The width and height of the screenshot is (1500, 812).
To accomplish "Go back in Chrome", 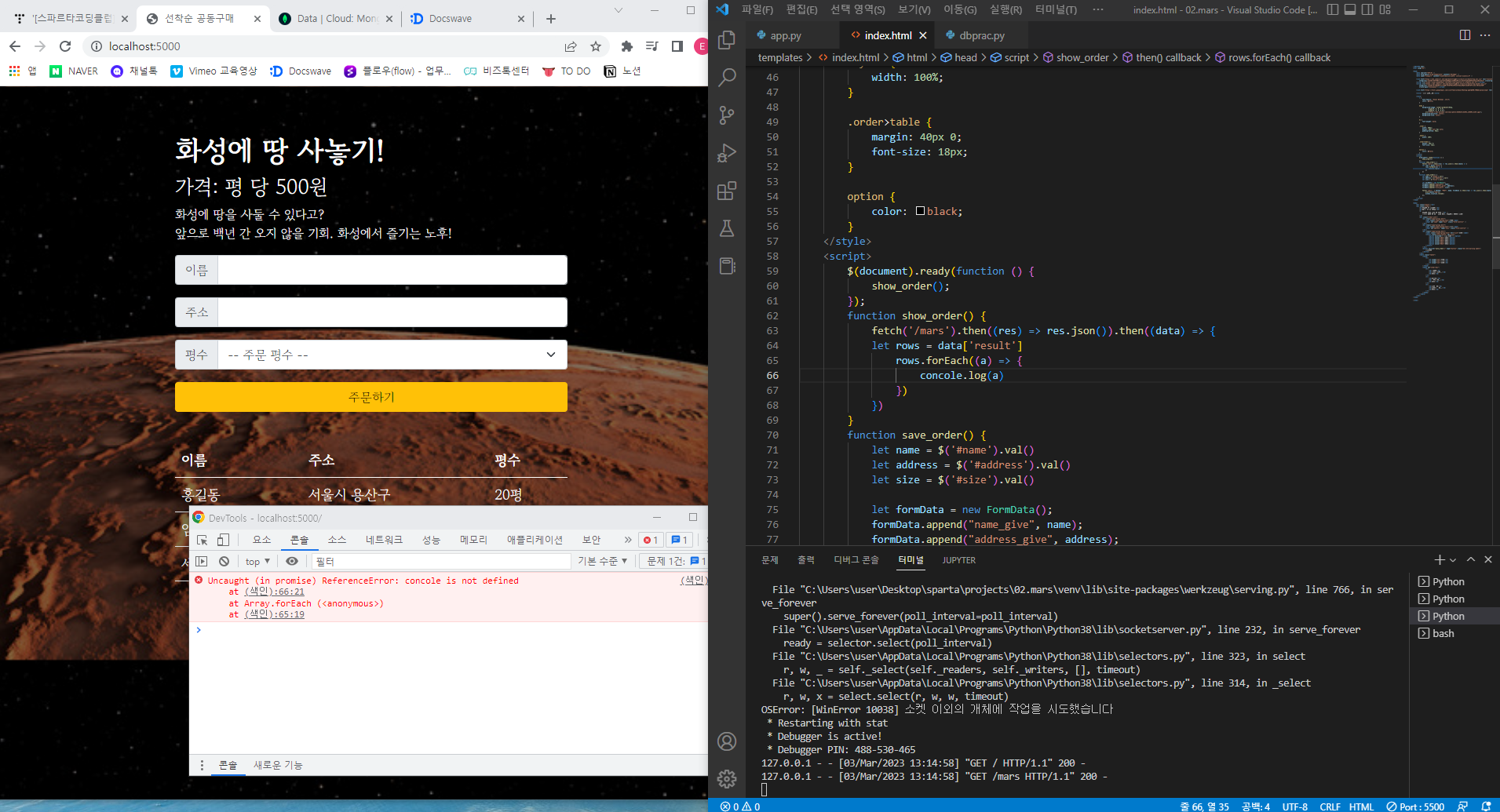I will coord(15,46).
